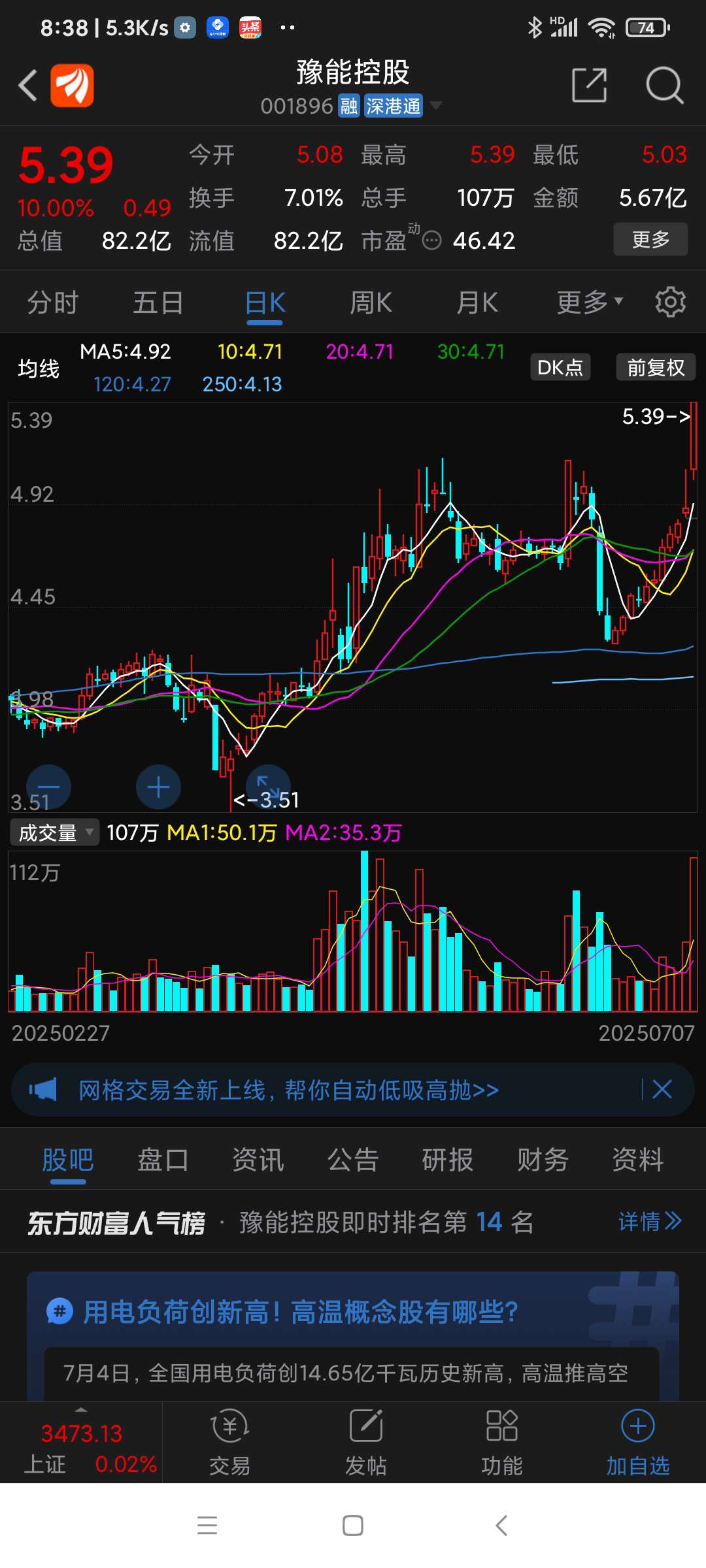Image resolution: width=706 pixels, height=1568 pixels.
Task: Tap the megaphone announcement icon
Action: click(43, 1089)
